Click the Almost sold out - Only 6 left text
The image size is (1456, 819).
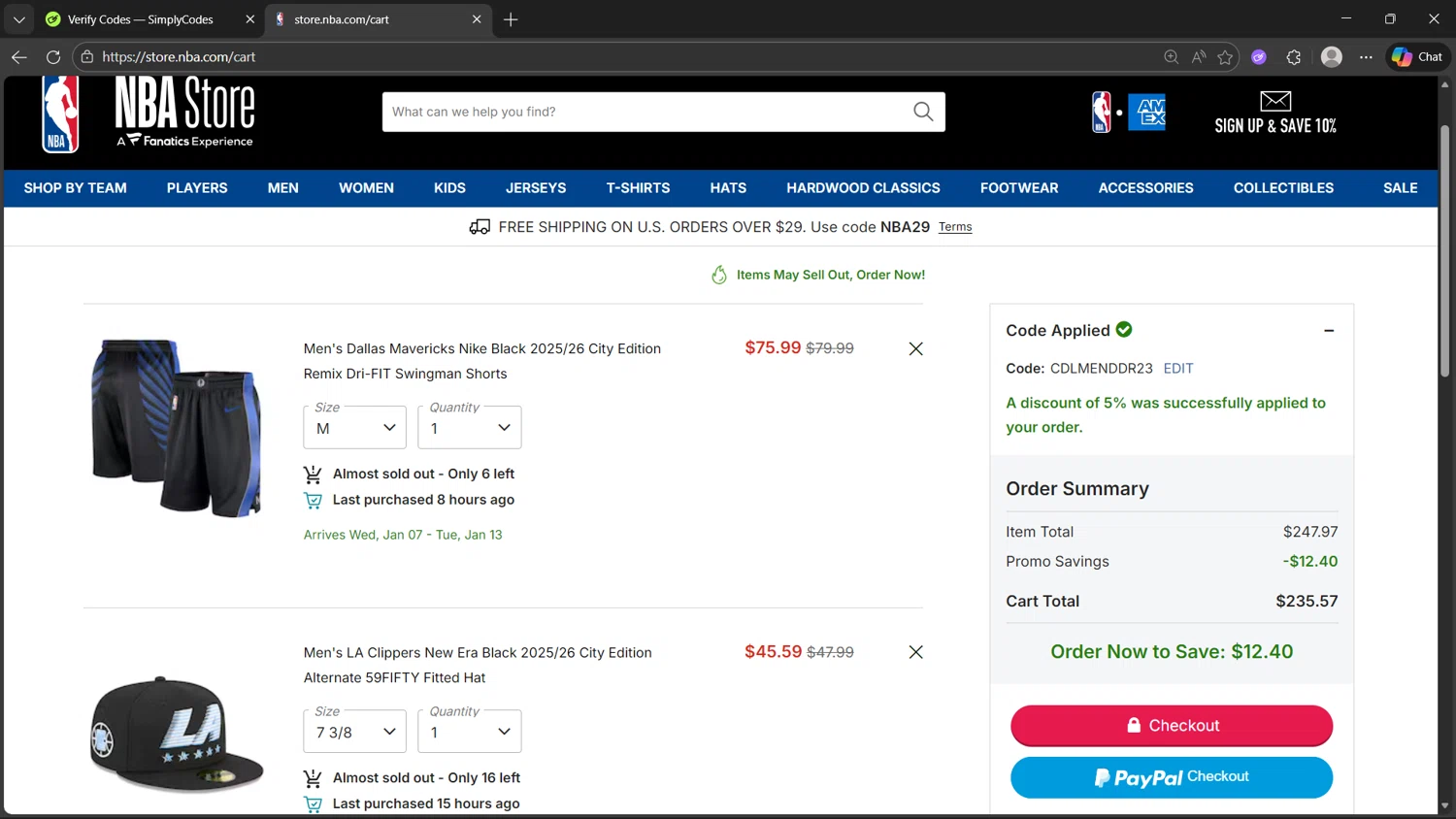click(423, 475)
